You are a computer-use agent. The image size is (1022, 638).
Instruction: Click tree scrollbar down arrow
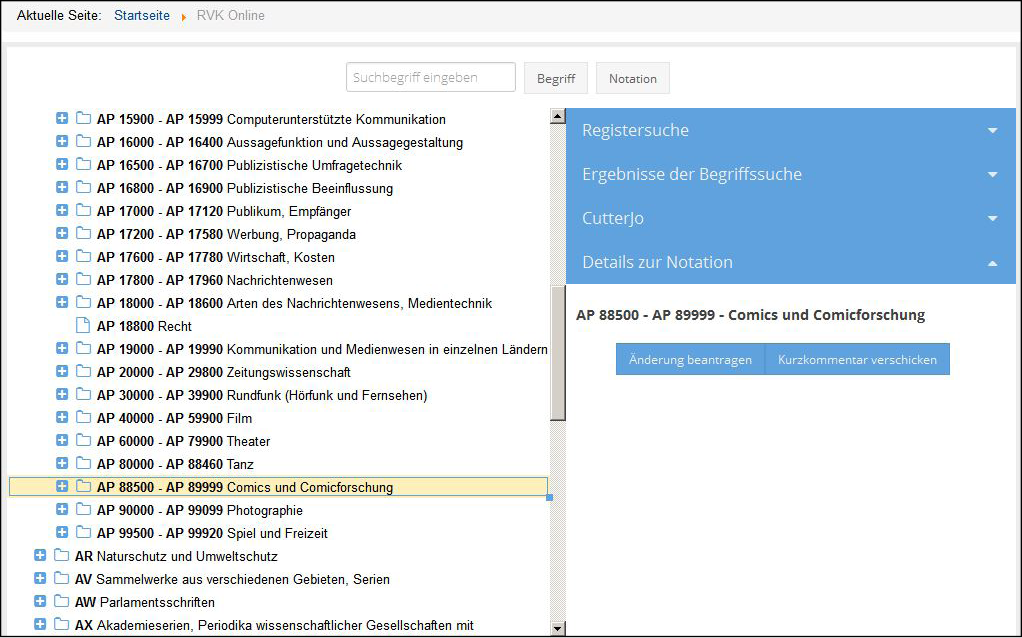tap(558, 629)
